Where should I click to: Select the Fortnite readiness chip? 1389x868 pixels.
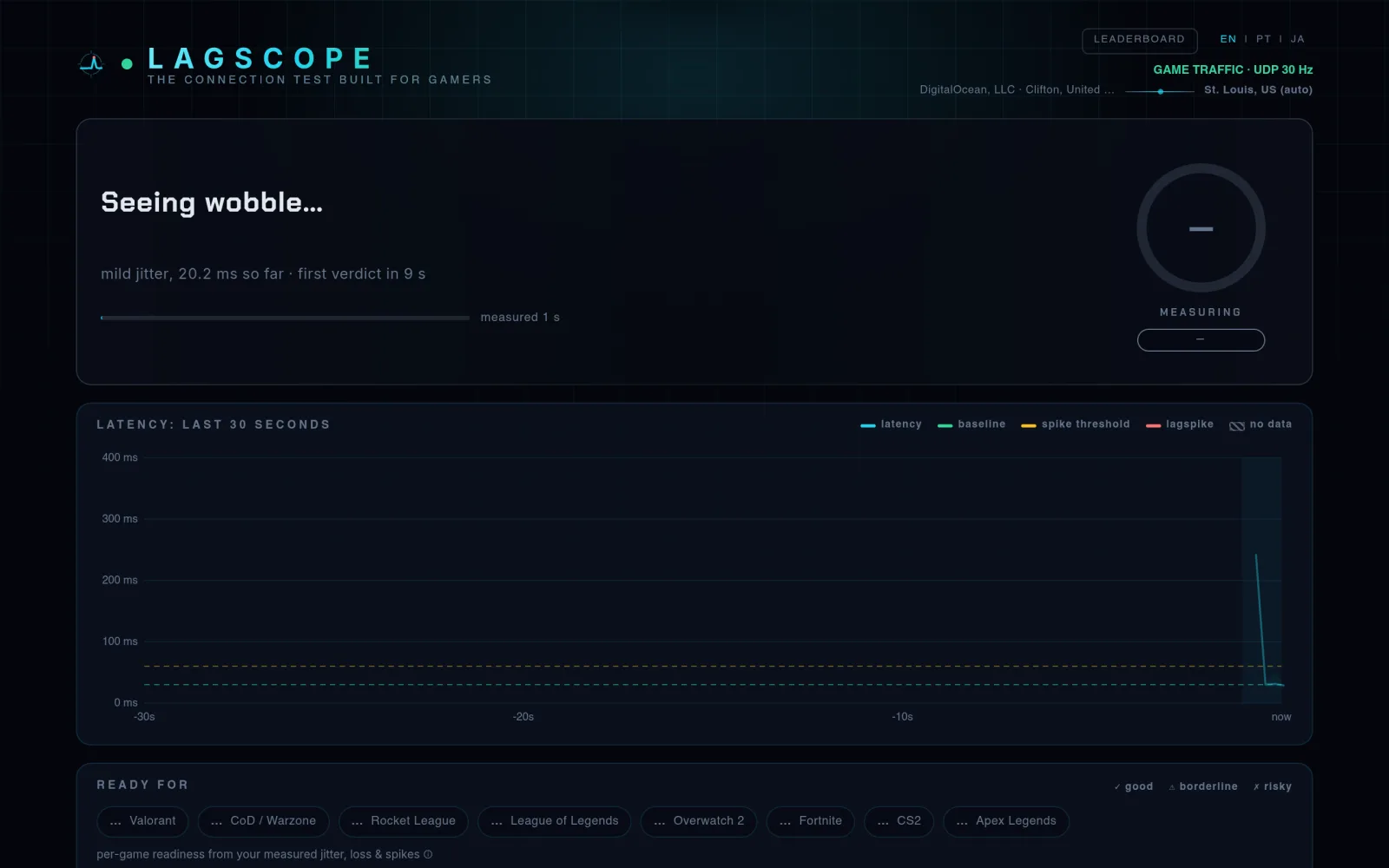pyautogui.click(x=810, y=821)
